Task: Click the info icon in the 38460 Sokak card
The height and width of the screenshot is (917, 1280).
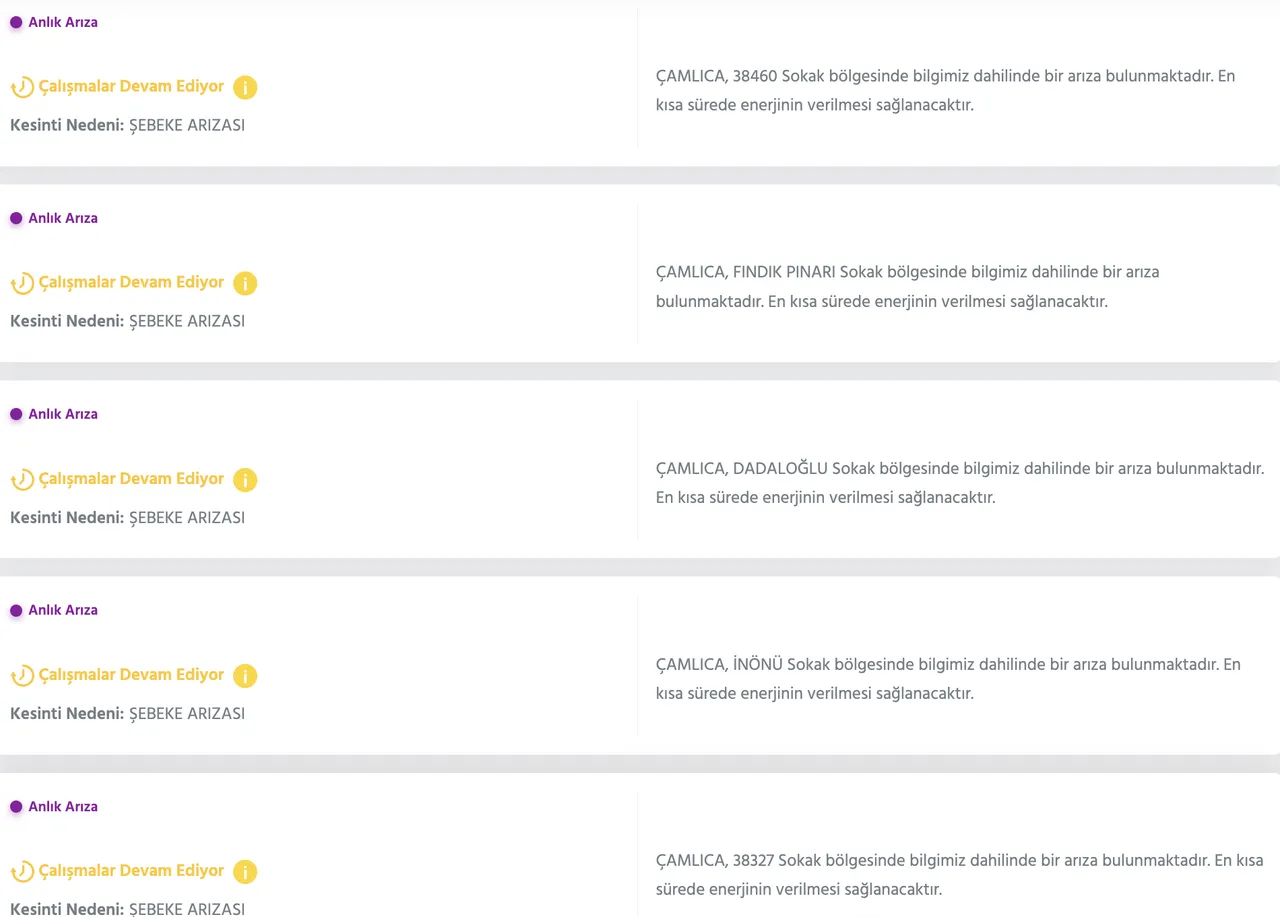Action: coord(245,87)
